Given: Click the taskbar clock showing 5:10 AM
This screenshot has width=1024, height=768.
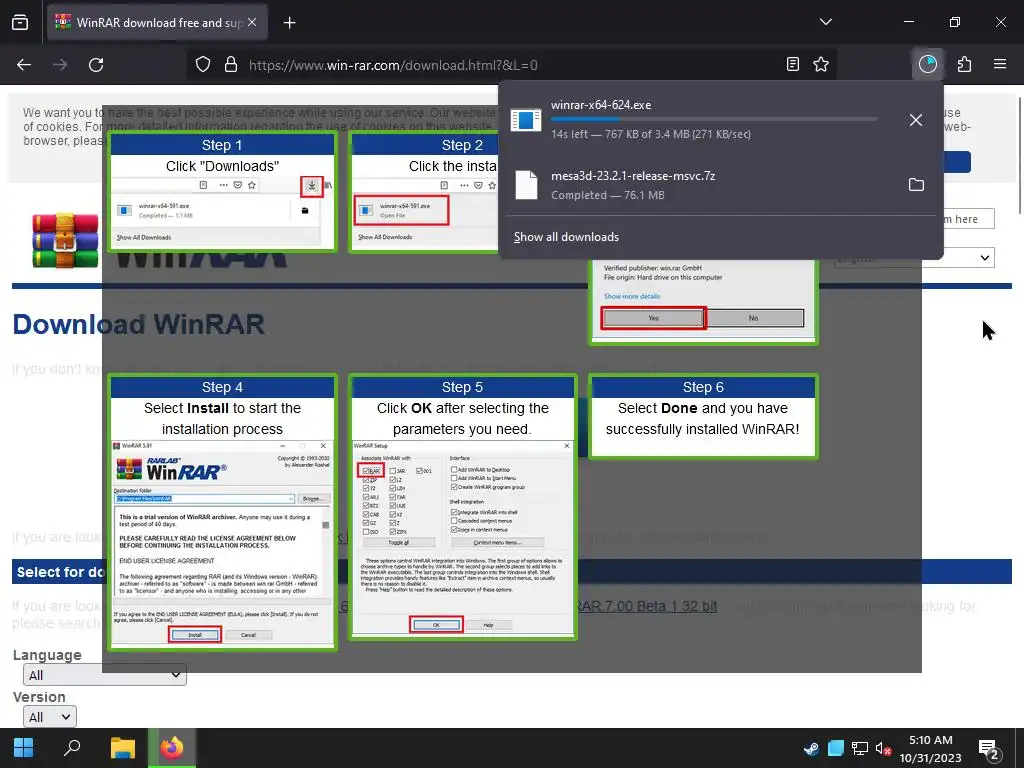Looking at the screenshot, I should tap(931, 748).
